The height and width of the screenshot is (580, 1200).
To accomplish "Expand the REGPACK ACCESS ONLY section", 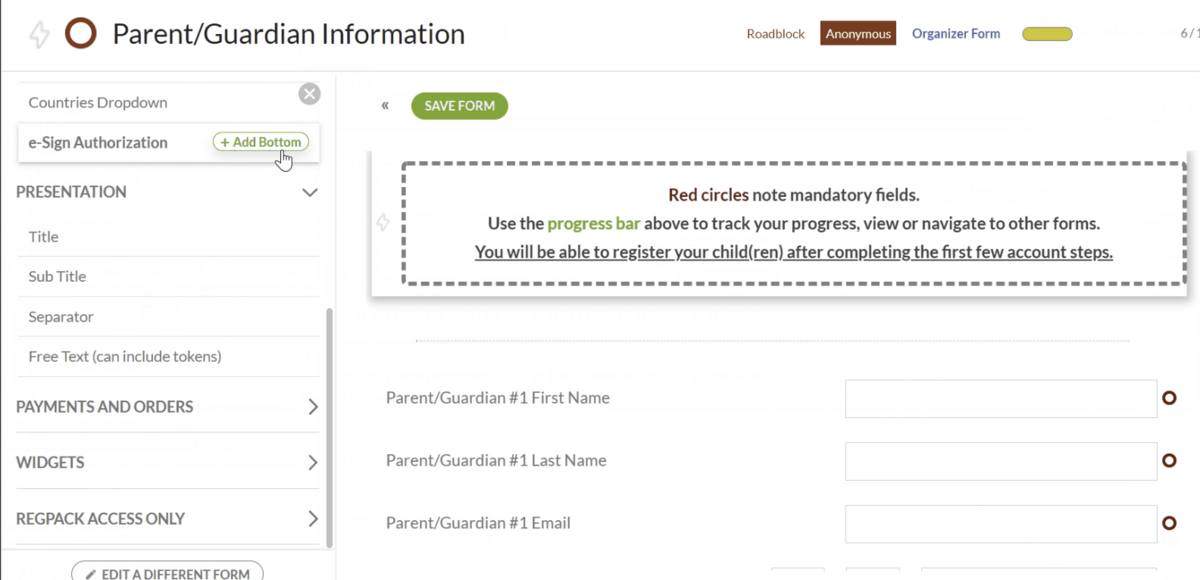I will click(312, 519).
